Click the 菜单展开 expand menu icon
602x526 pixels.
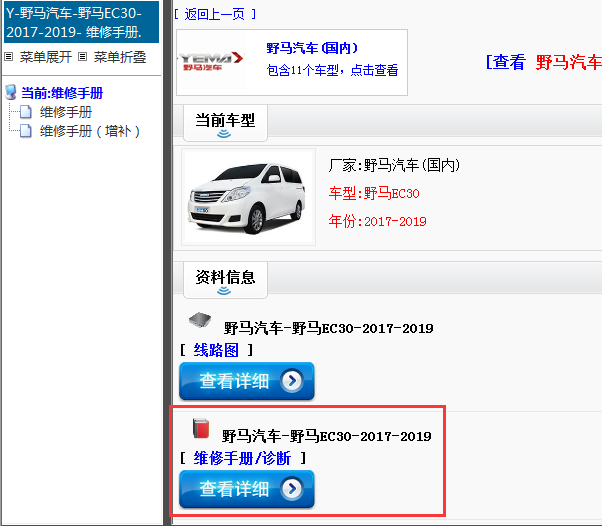coord(8,57)
